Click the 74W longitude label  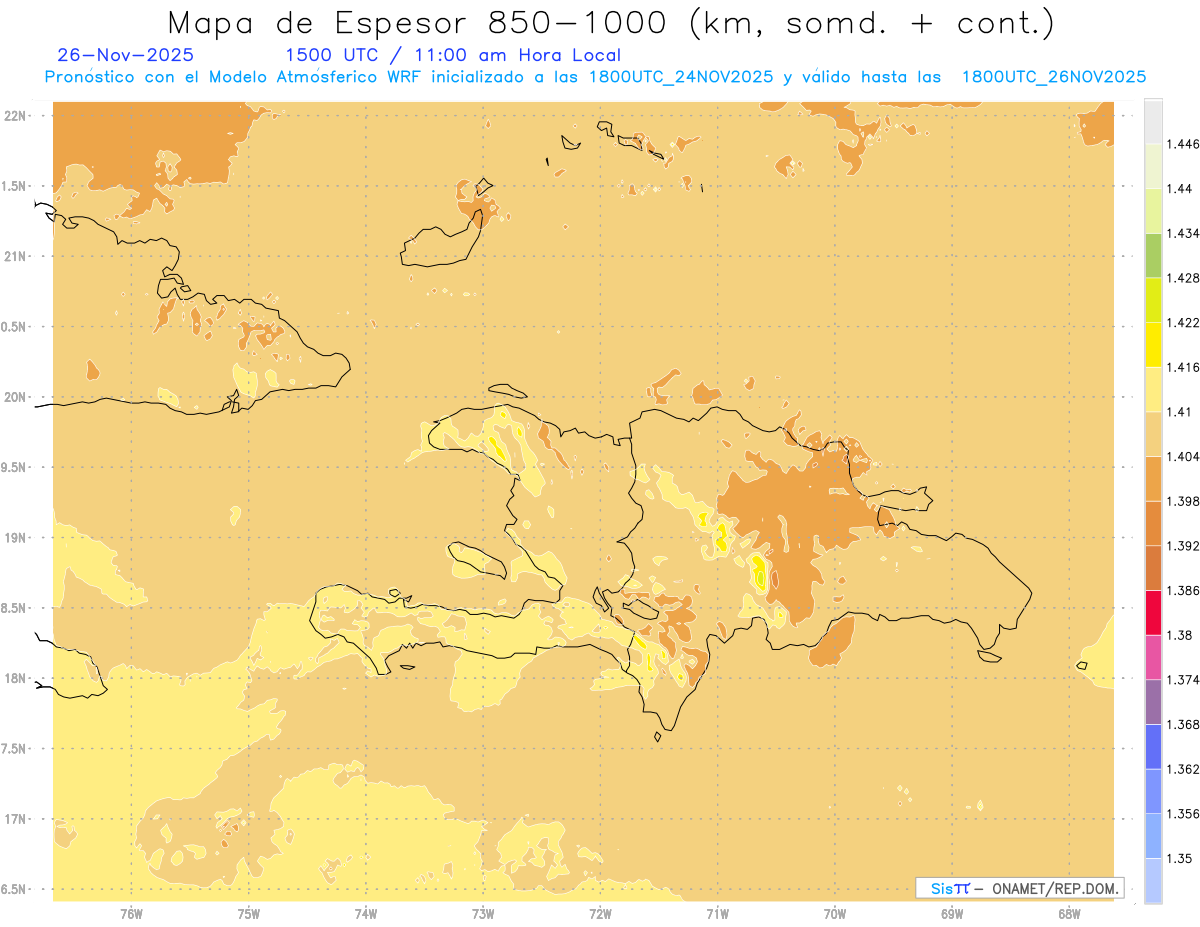click(x=366, y=914)
